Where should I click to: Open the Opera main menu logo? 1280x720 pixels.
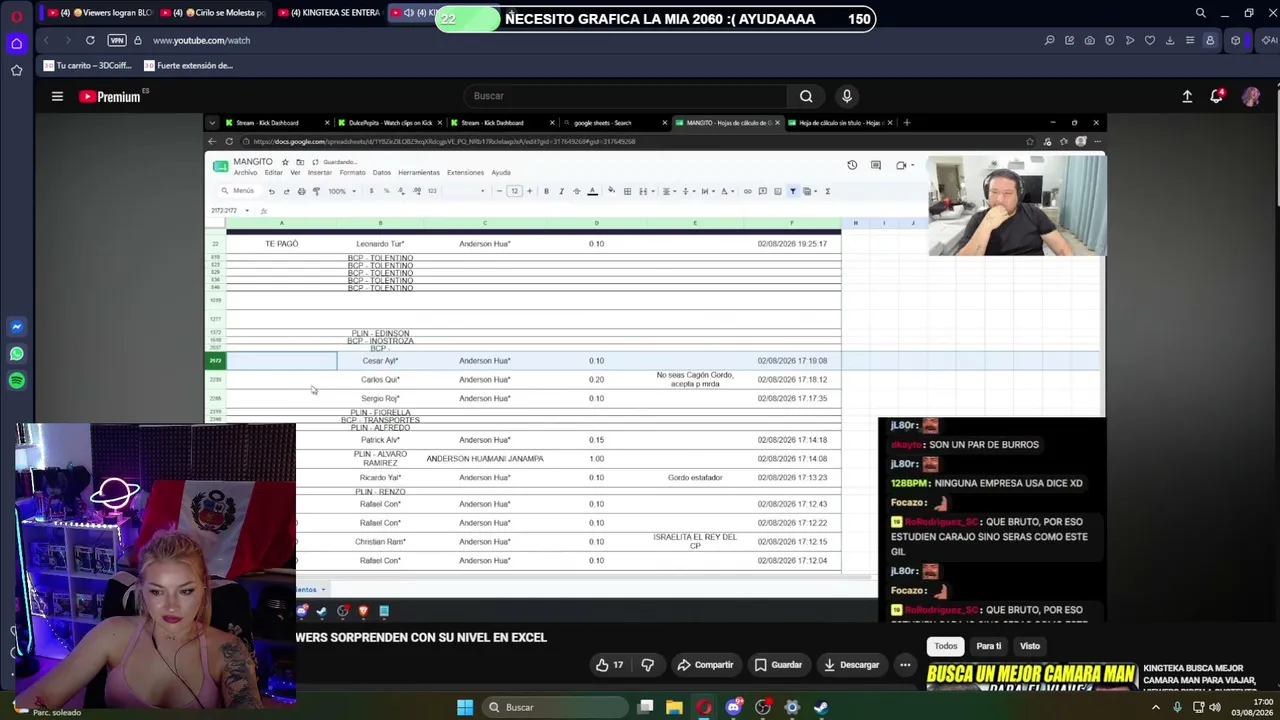(x=16, y=17)
